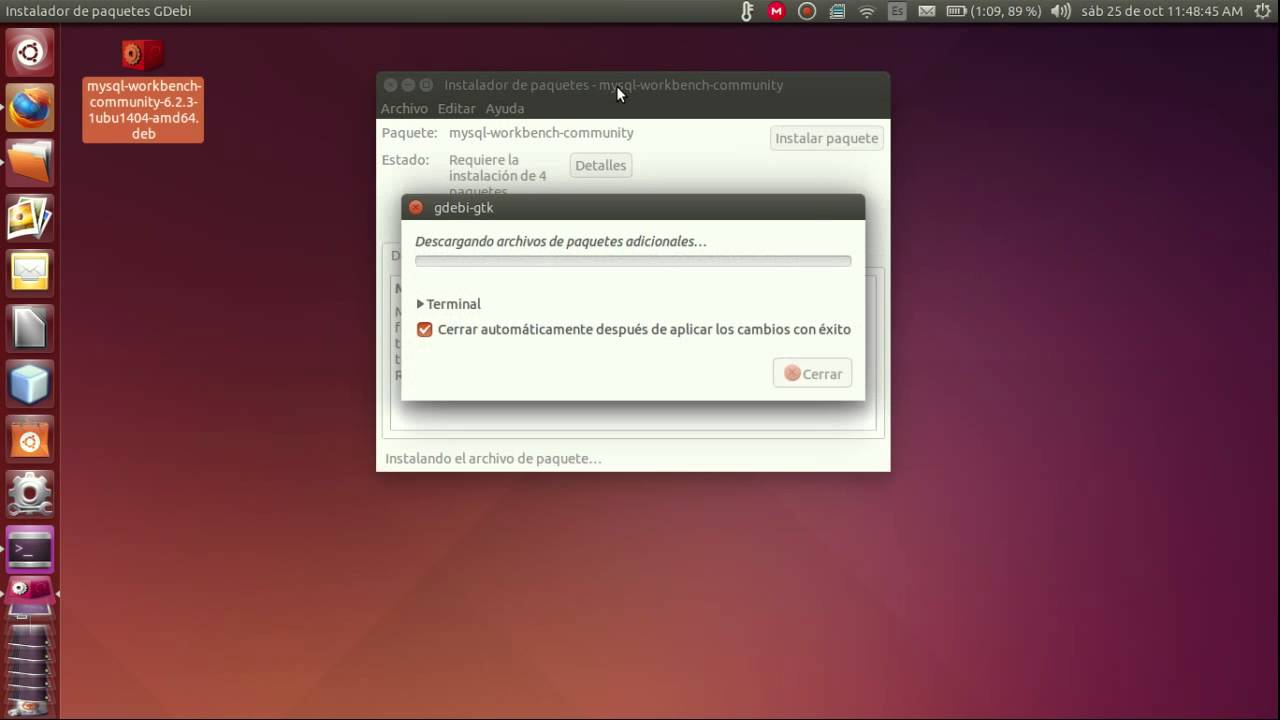The height and width of the screenshot is (720, 1280).
Task: Open the session power gear menu
Action: [1263, 11]
